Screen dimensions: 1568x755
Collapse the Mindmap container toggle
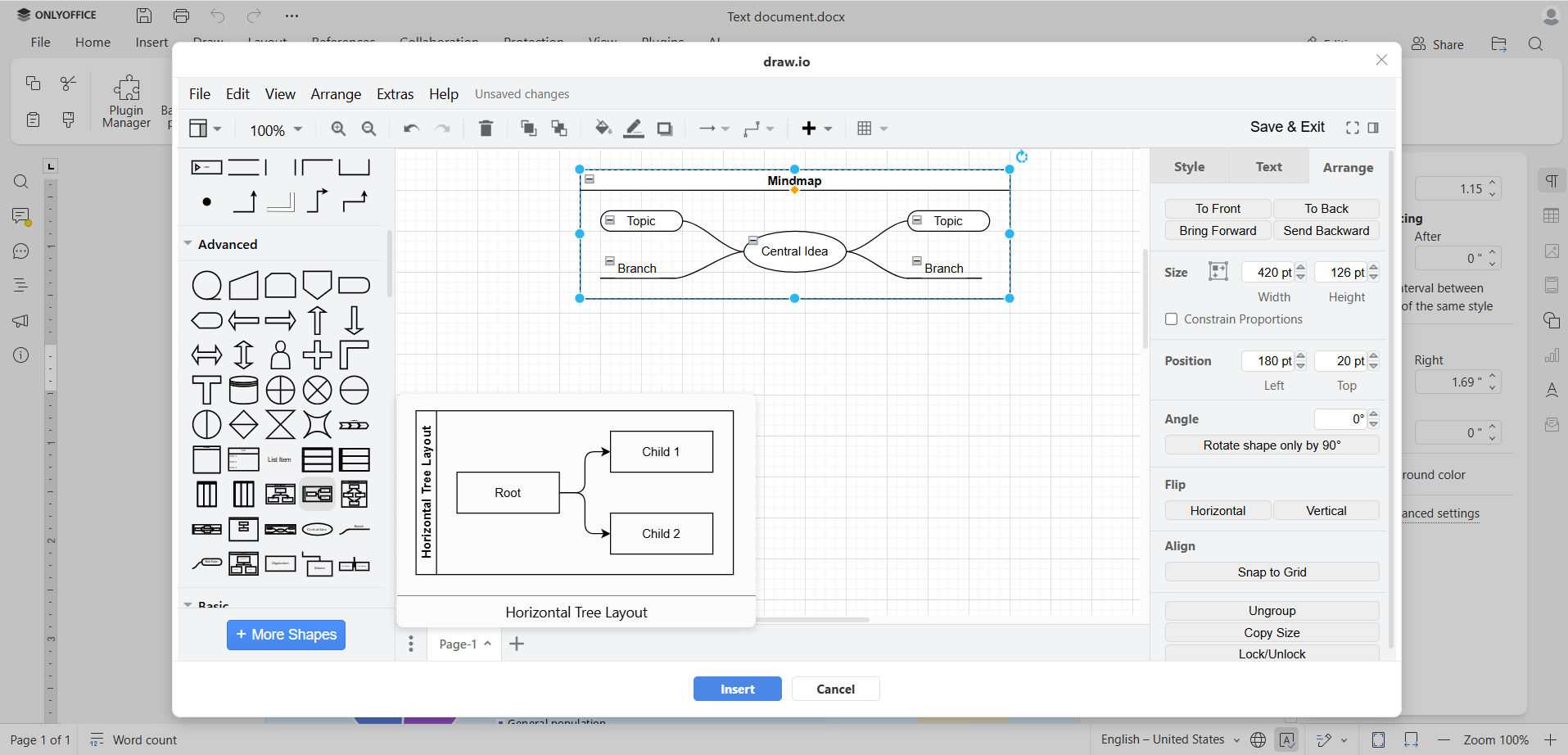coord(590,179)
